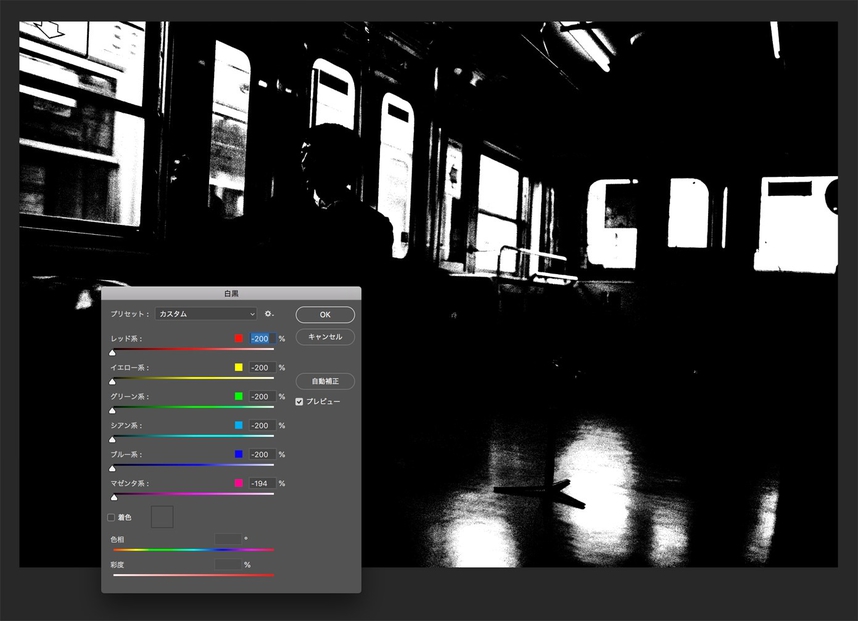Click the マゼンタ系 value field showing -194

(262, 484)
